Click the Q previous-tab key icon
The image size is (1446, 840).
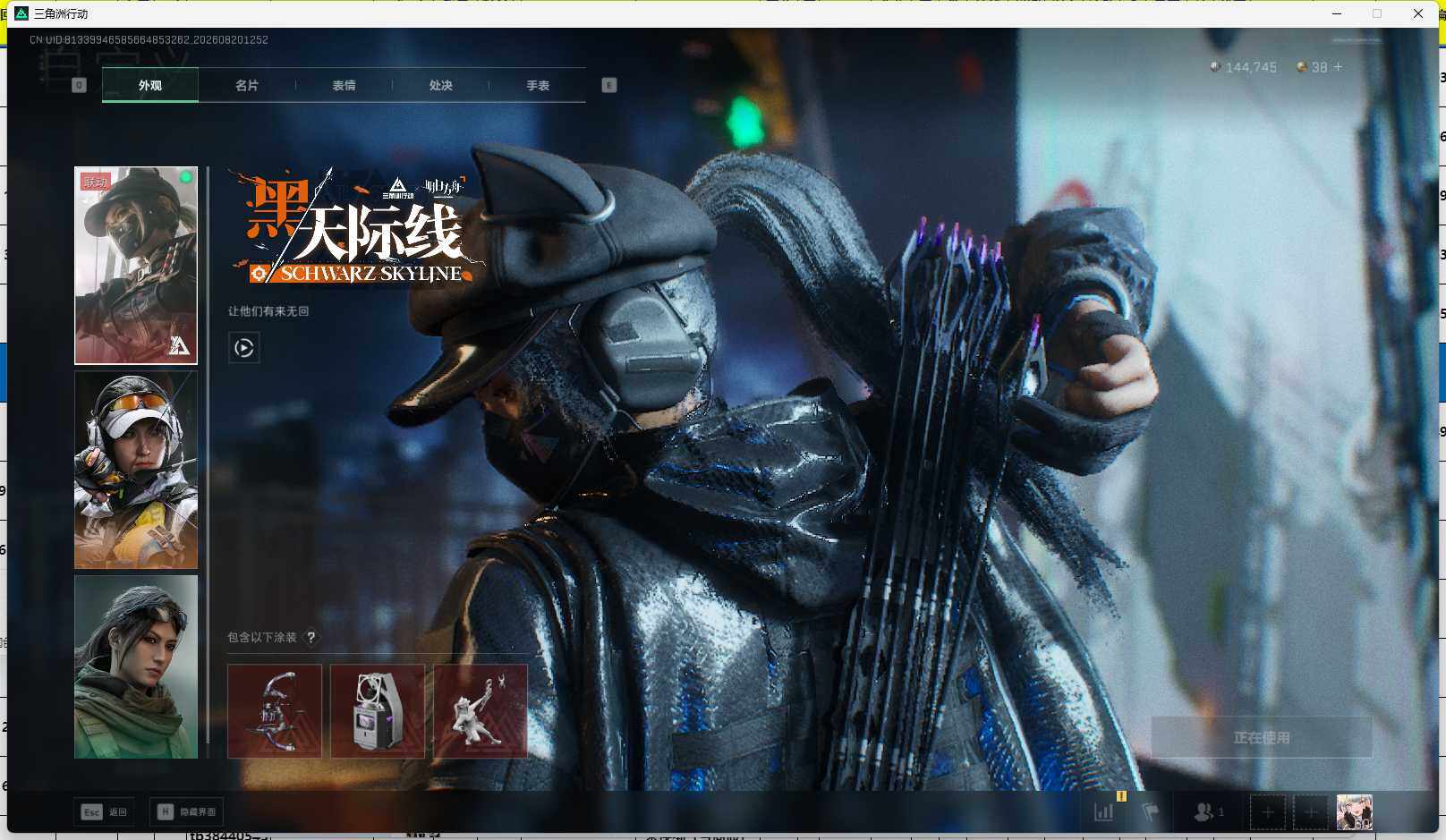(x=79, y=85)
